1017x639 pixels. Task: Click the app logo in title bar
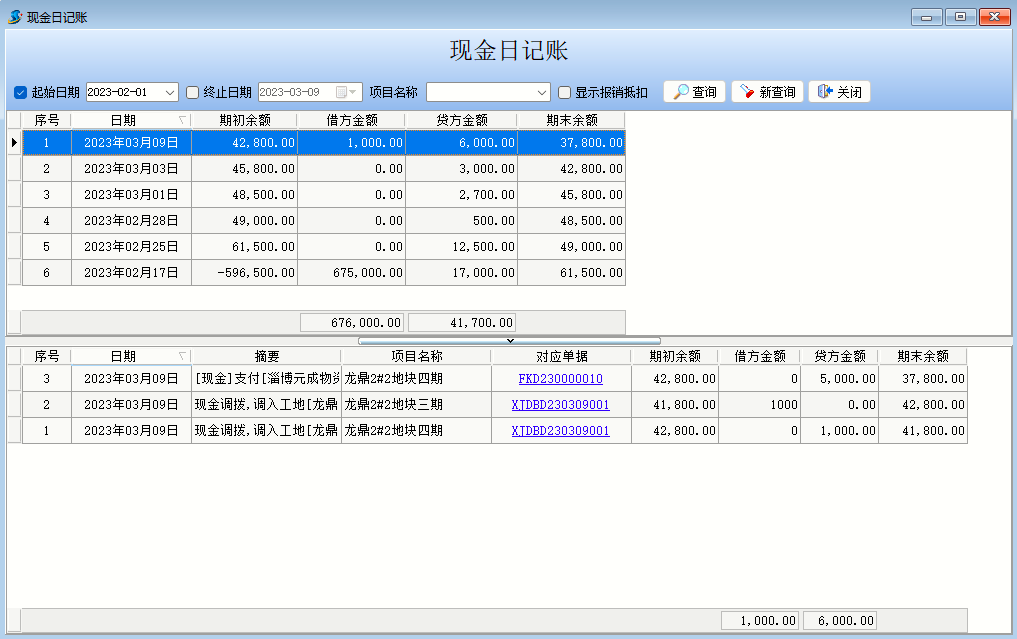(x=15, y=17)
